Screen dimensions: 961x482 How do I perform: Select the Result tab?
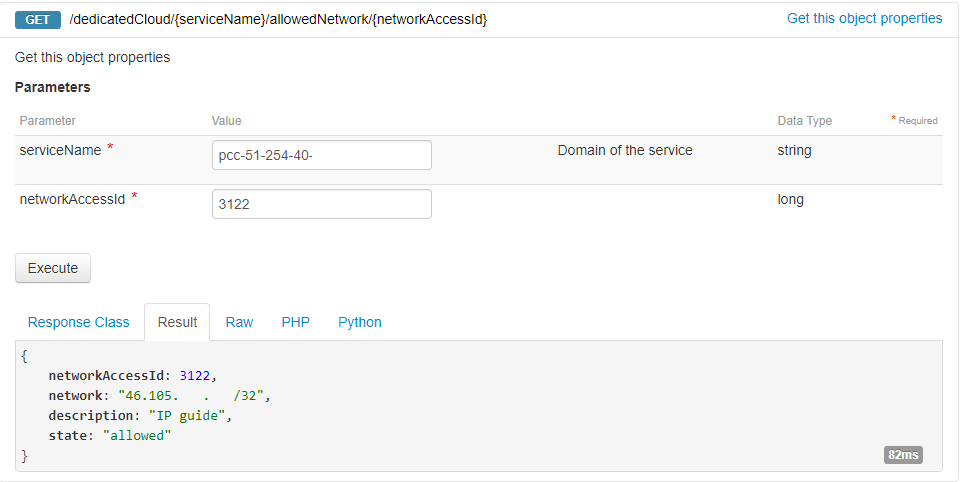(177, 322)
